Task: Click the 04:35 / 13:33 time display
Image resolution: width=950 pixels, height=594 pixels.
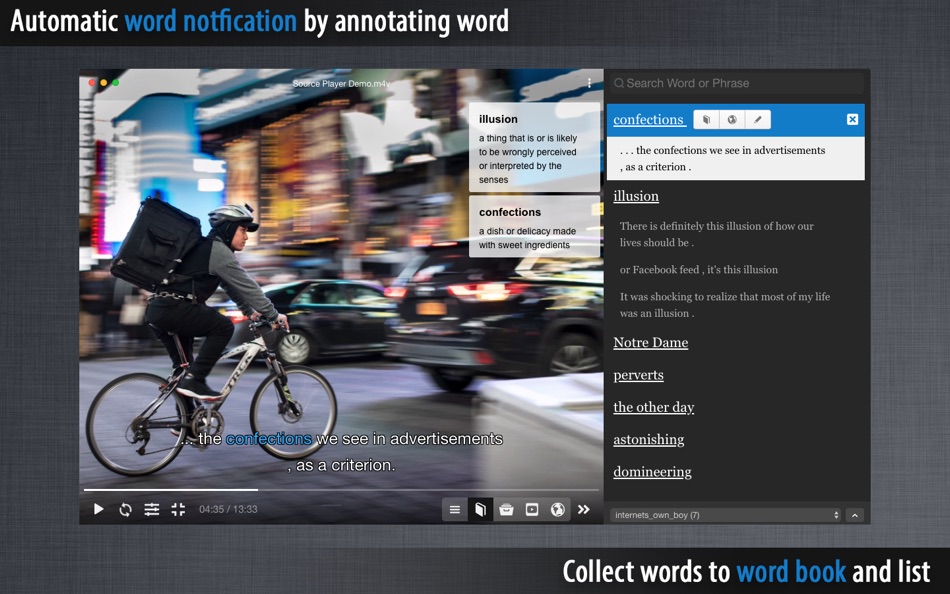Action: [228, 509]
